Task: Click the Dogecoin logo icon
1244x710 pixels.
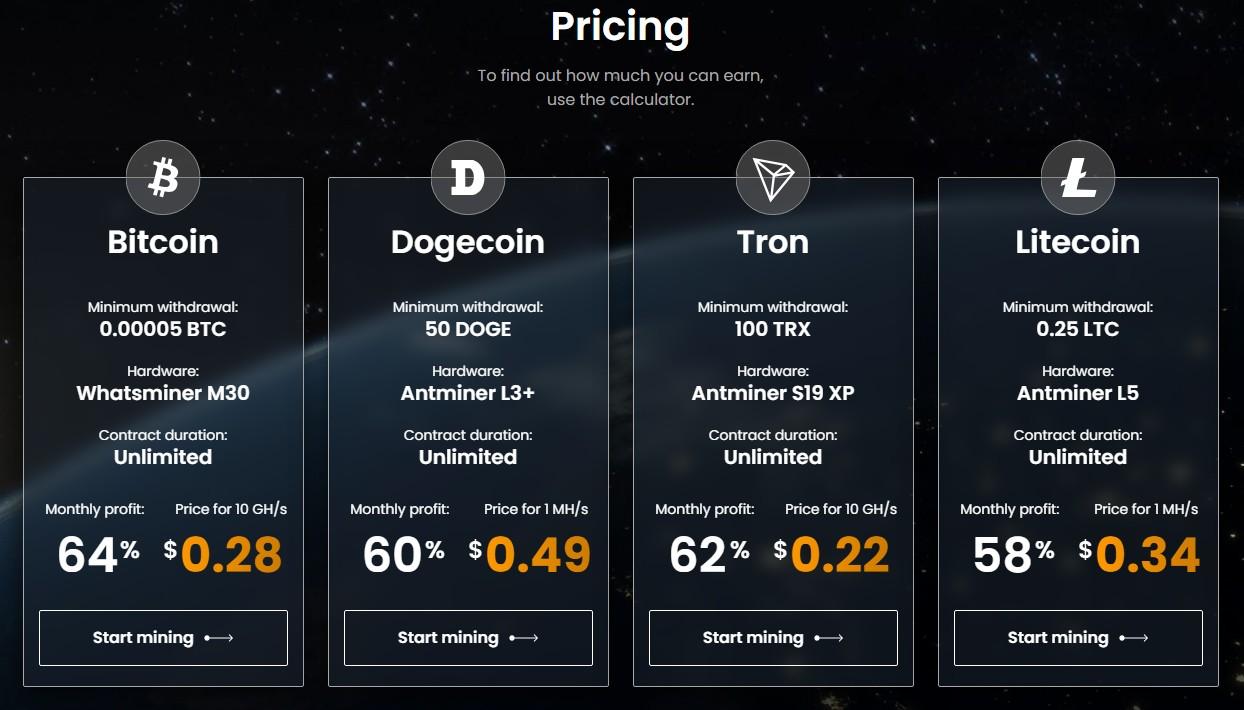Action: pyautogui.click(x=468, y=178)
